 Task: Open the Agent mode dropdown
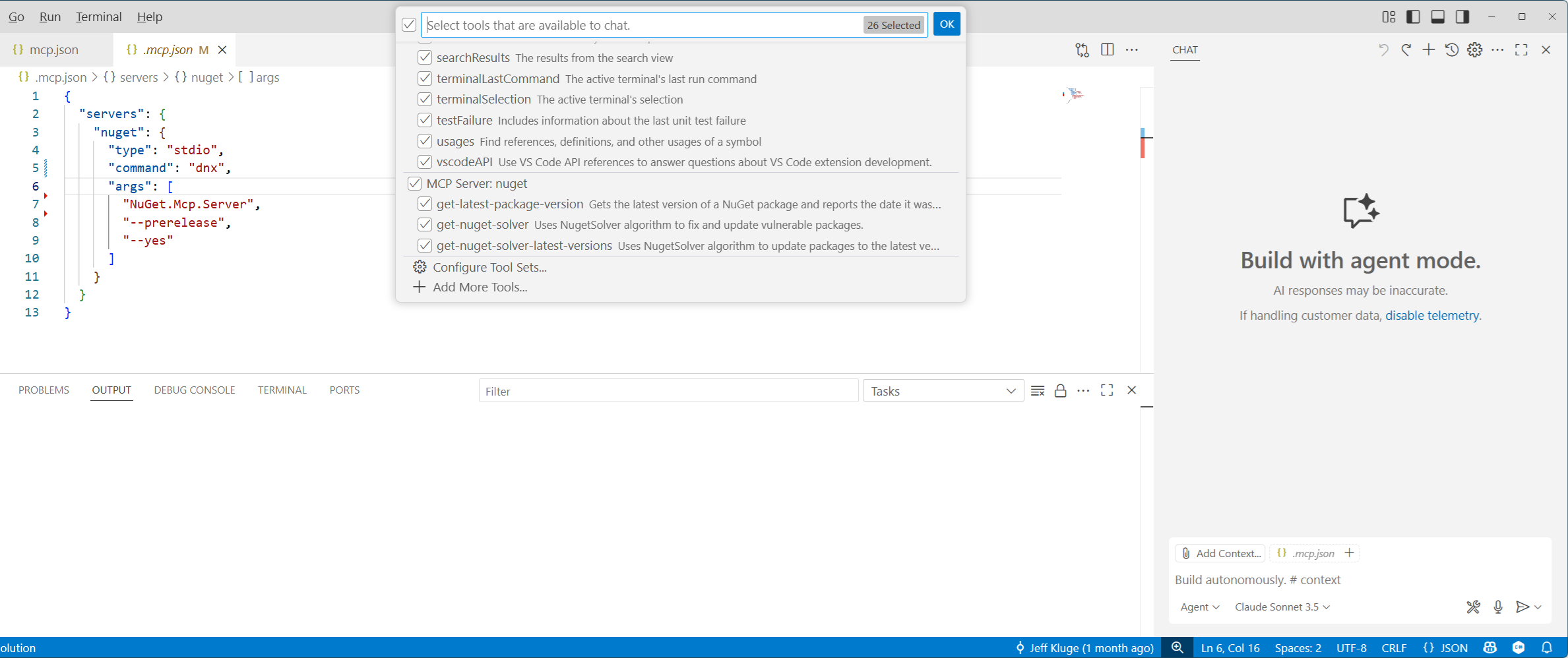[x=1199, y=607]
